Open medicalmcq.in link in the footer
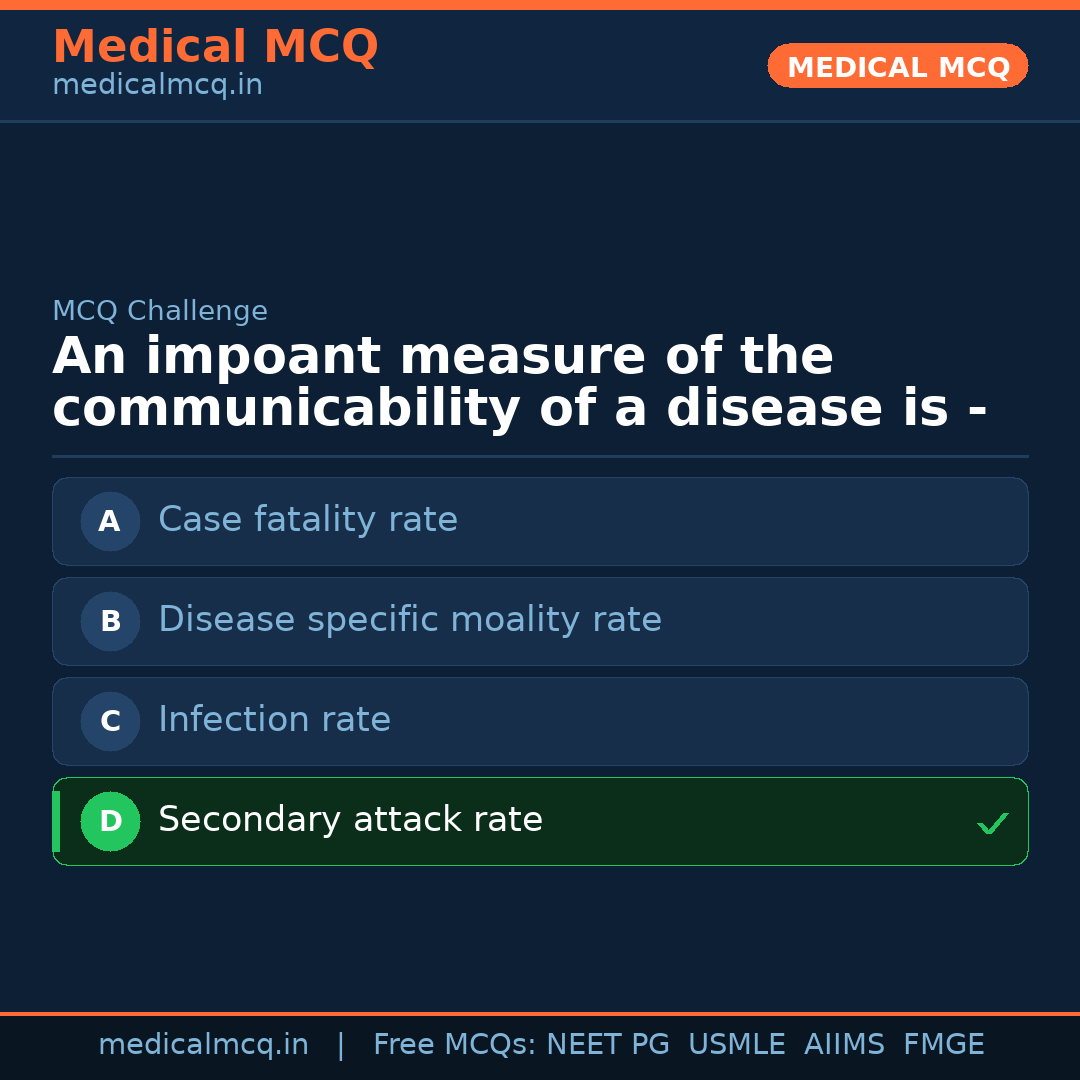1080x1080 pixels. coord(203,1045)
